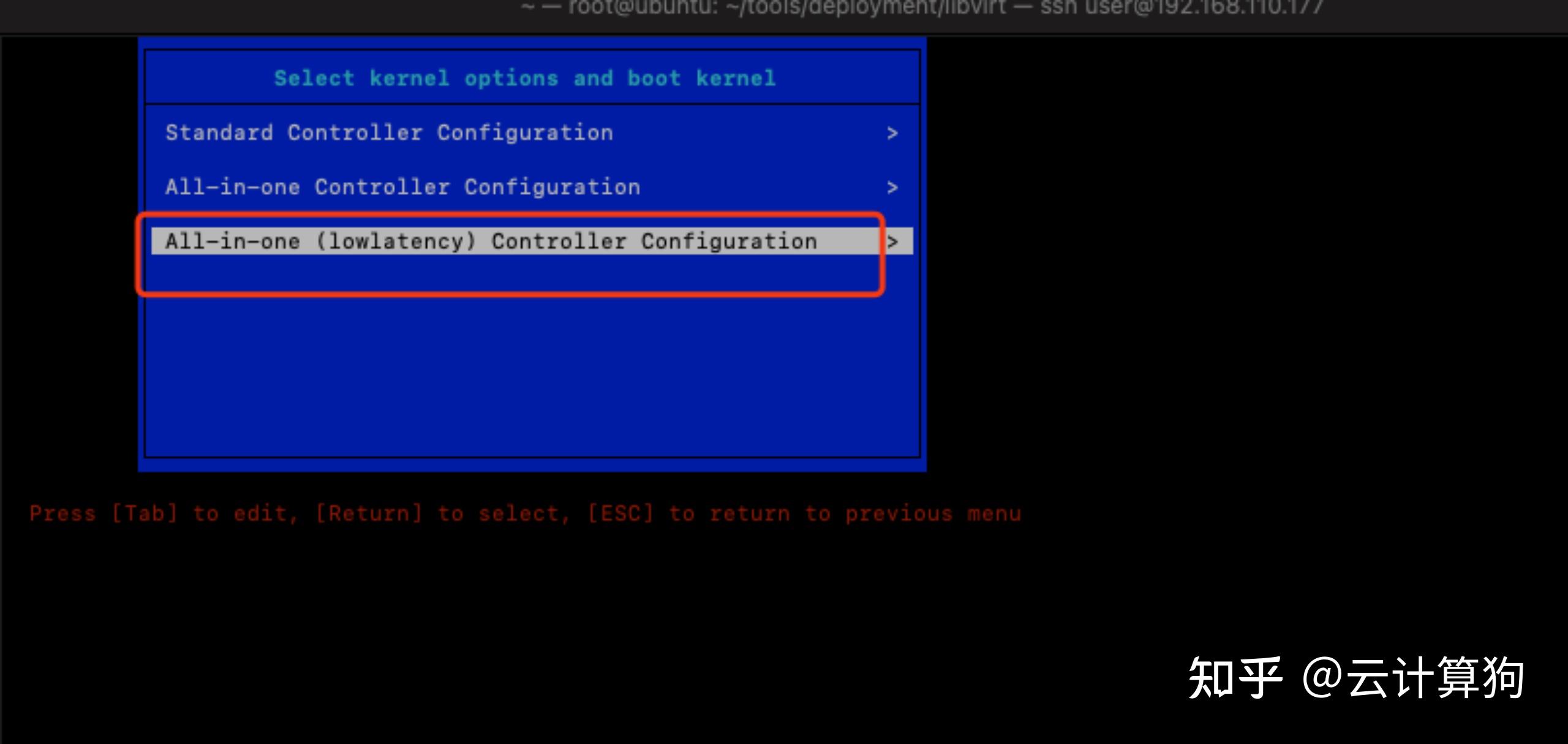Click the chevron next to All-in-one Controller
Image resolution: width=1568 pixels, height=744 pixels.
point(892,187)
